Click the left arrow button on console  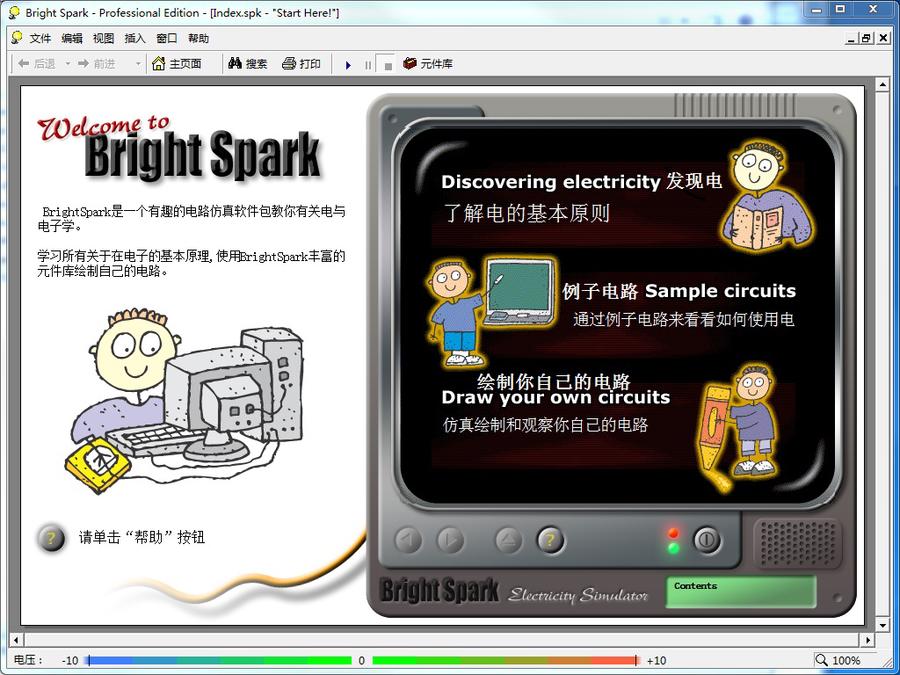tap(408, 540)
